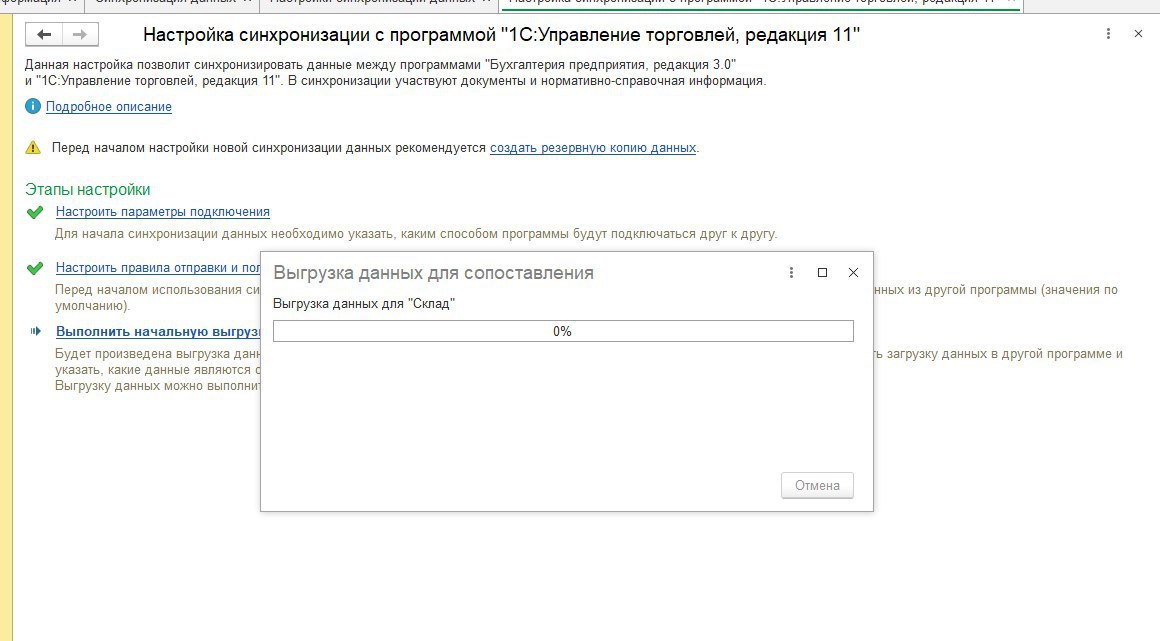
Task: Click the yellow warning triangle icon
Action: (33, 147)
